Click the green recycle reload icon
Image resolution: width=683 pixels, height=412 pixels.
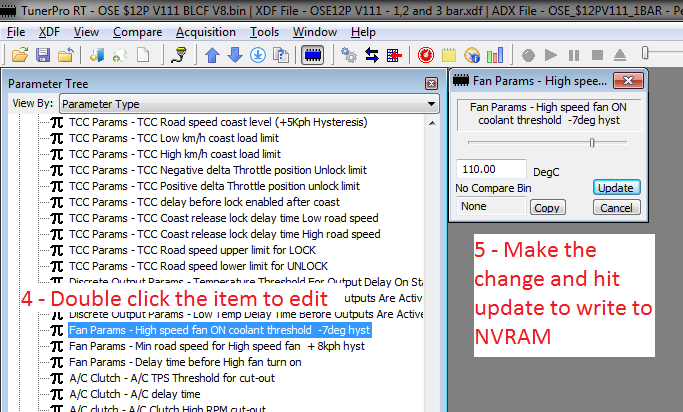pos(120,55)
